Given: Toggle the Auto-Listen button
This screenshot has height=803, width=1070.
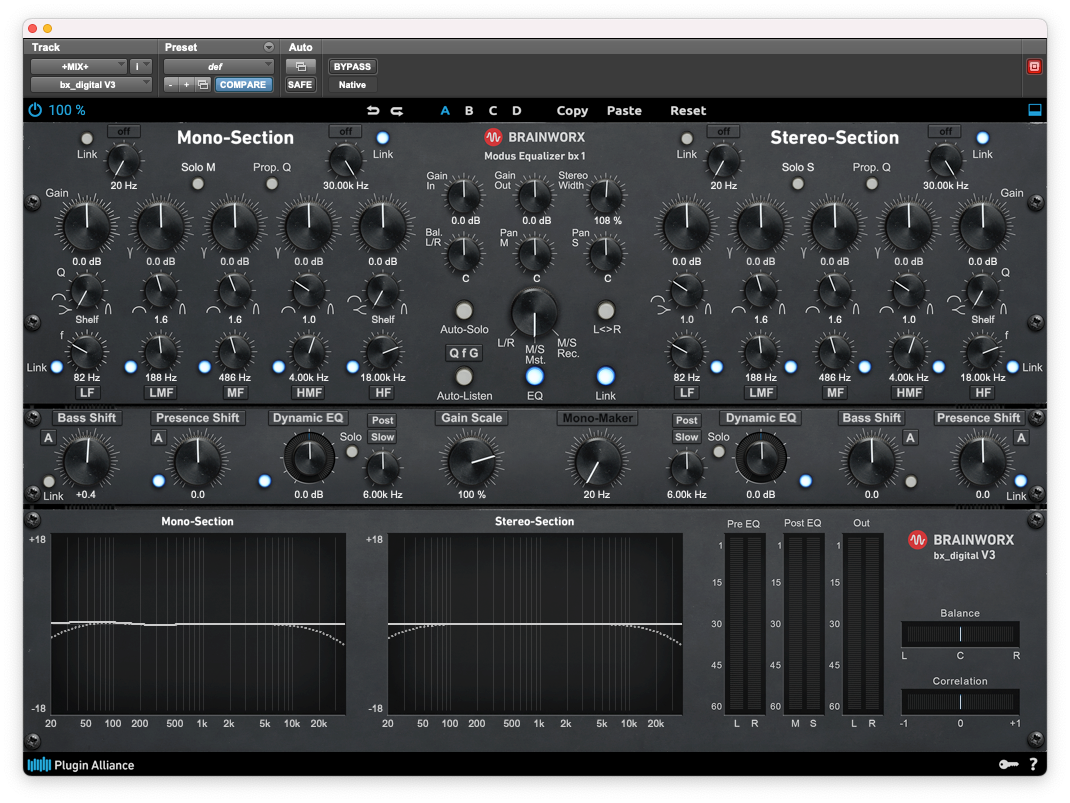Looking at the screenshot, I should click(464, 377).
